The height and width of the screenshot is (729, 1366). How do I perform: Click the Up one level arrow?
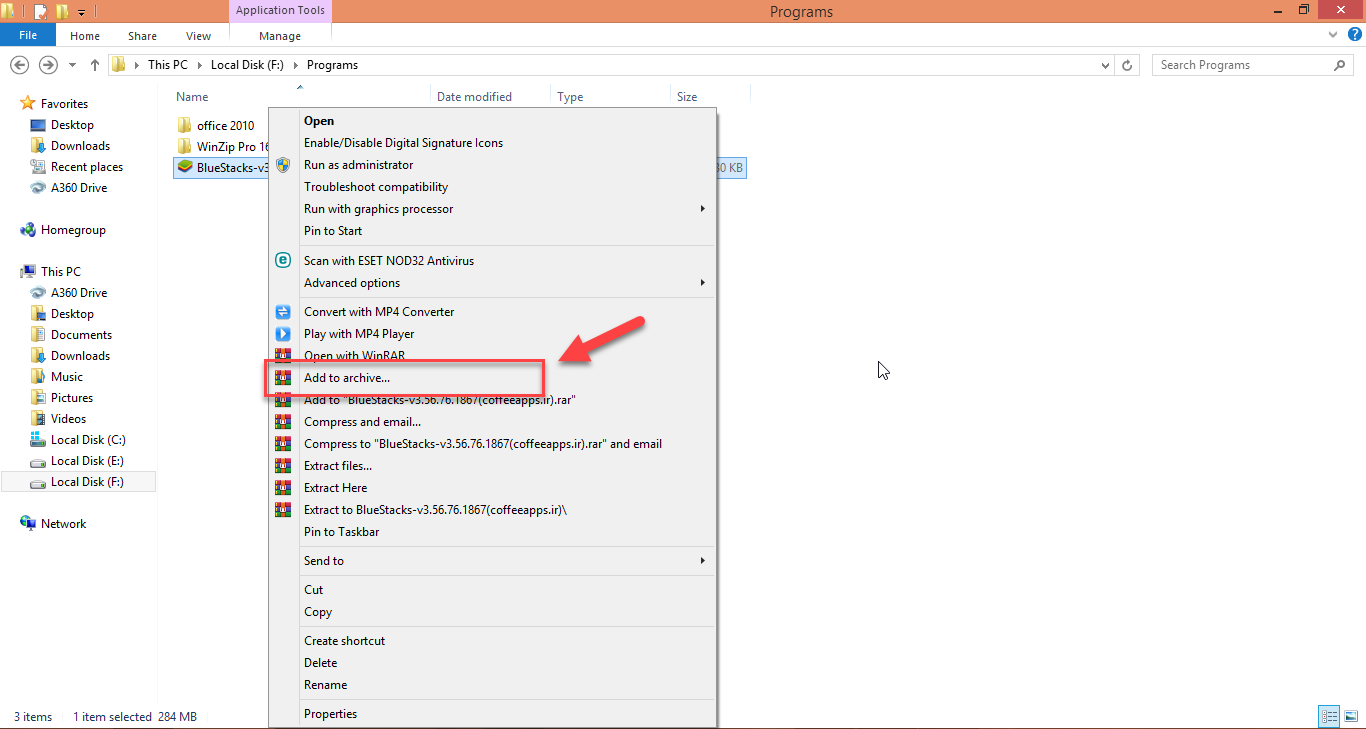pos(95,65)
